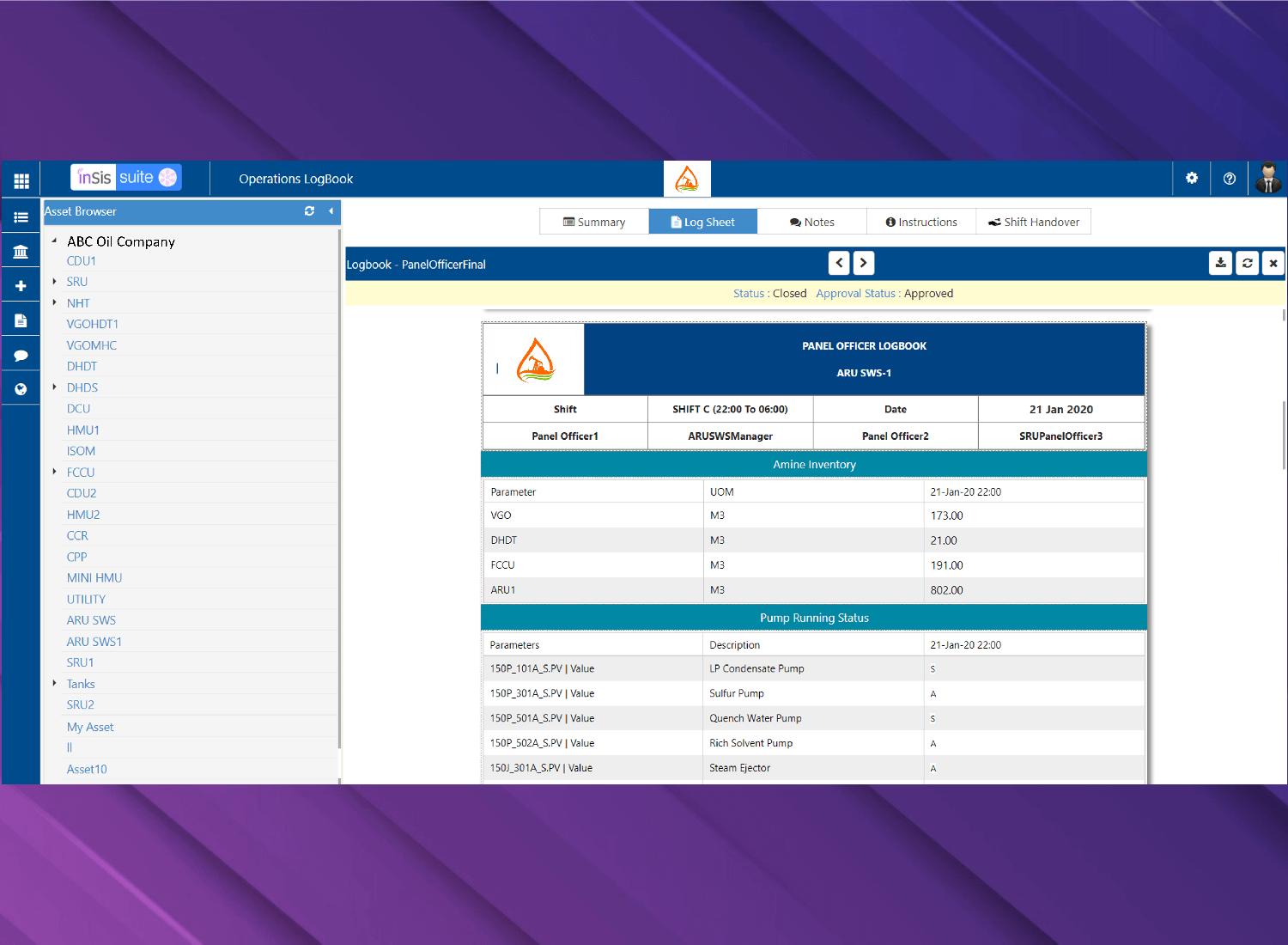Screen dimensions: 1288x945
Task: Collapse the Asset Browser panel
Action: coord(331,211)
